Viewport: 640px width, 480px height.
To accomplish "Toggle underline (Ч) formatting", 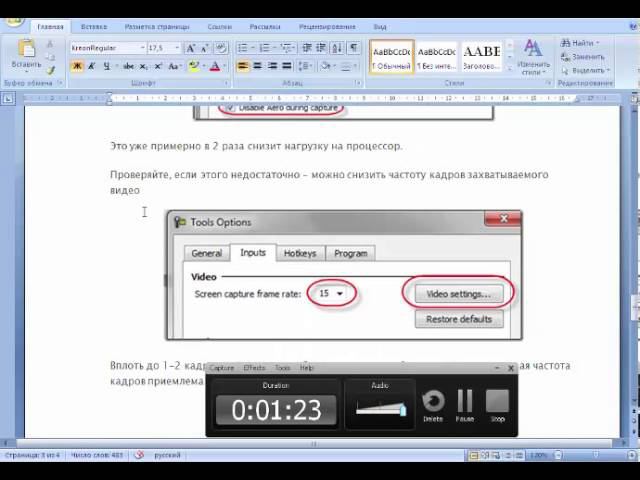I will [107, 66].
